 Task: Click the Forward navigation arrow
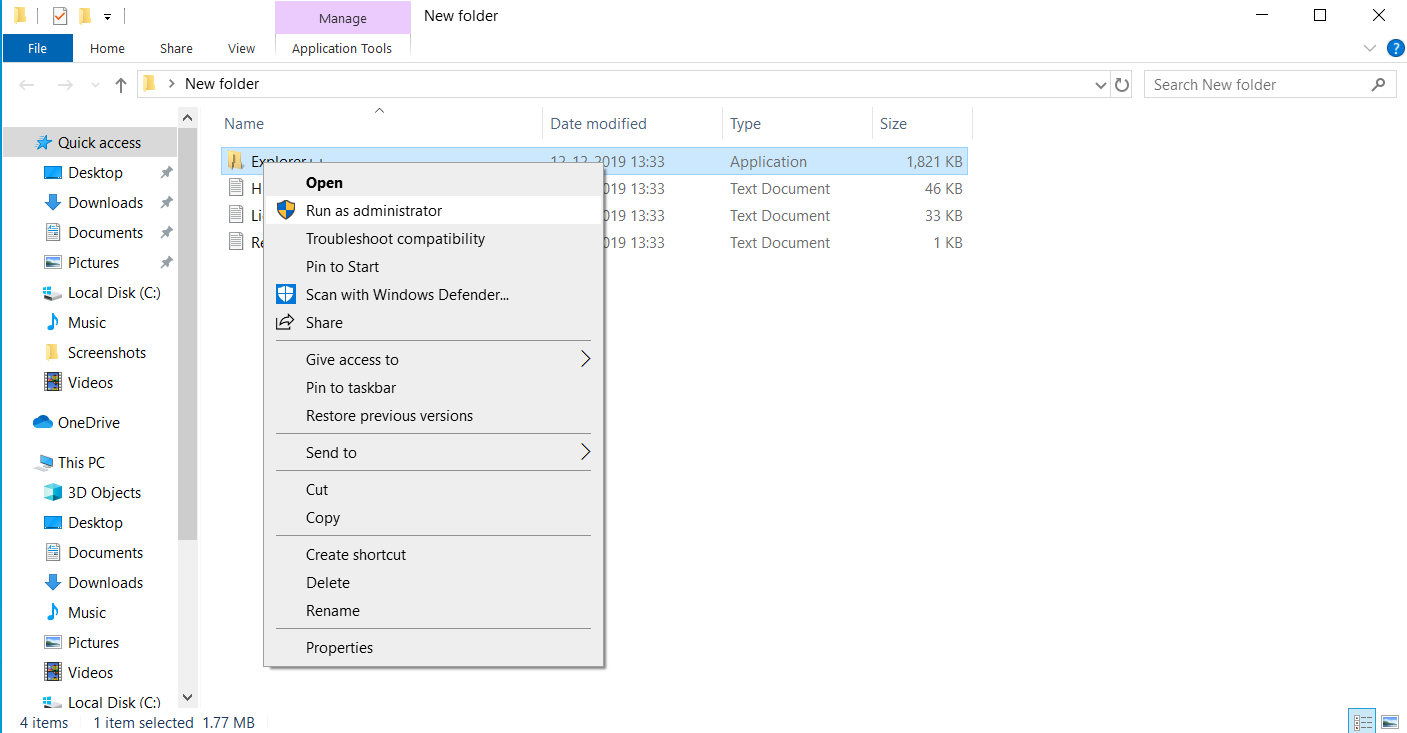65,85
